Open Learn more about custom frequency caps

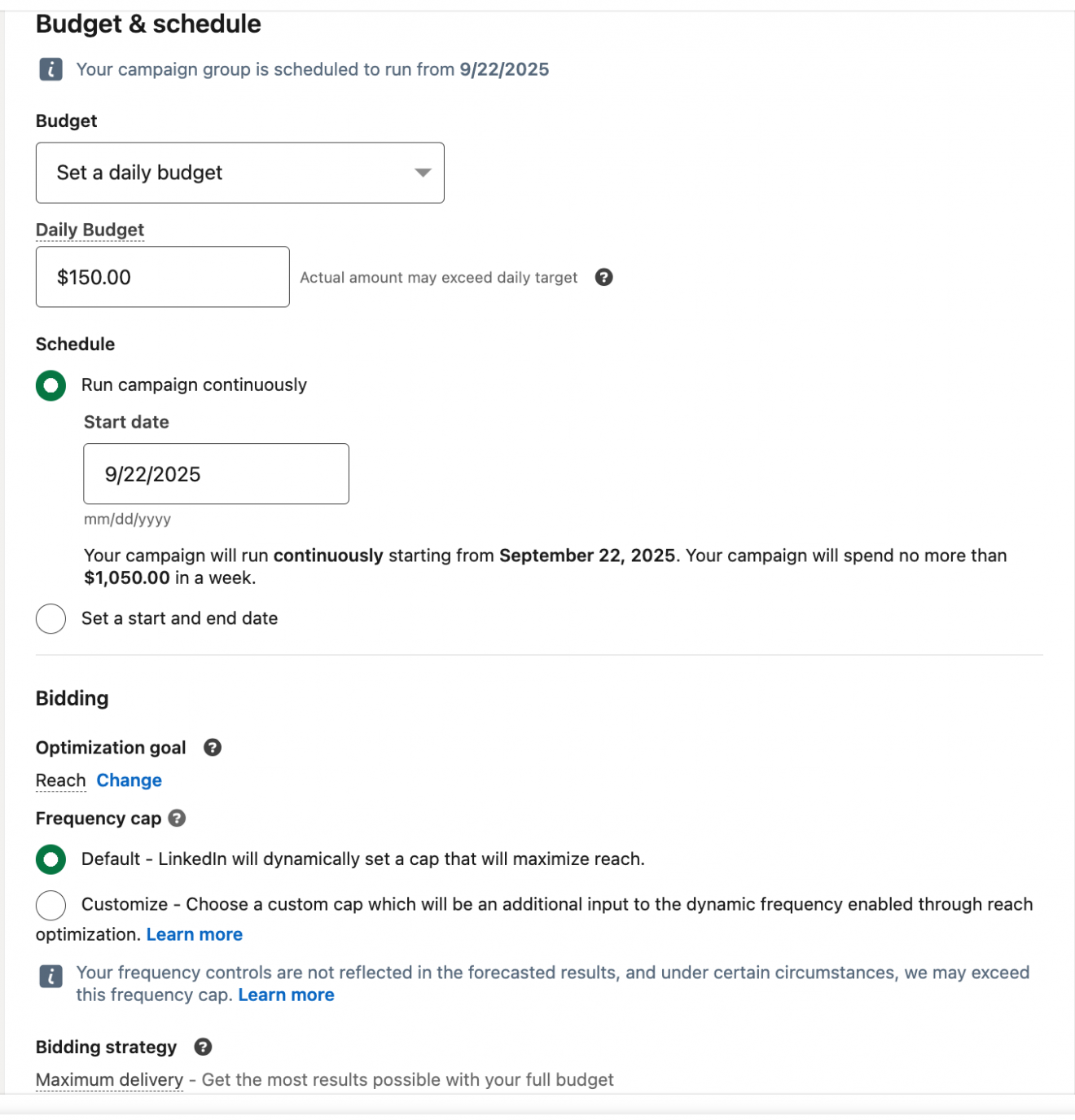pyautogui.click(x=194, y=934)
